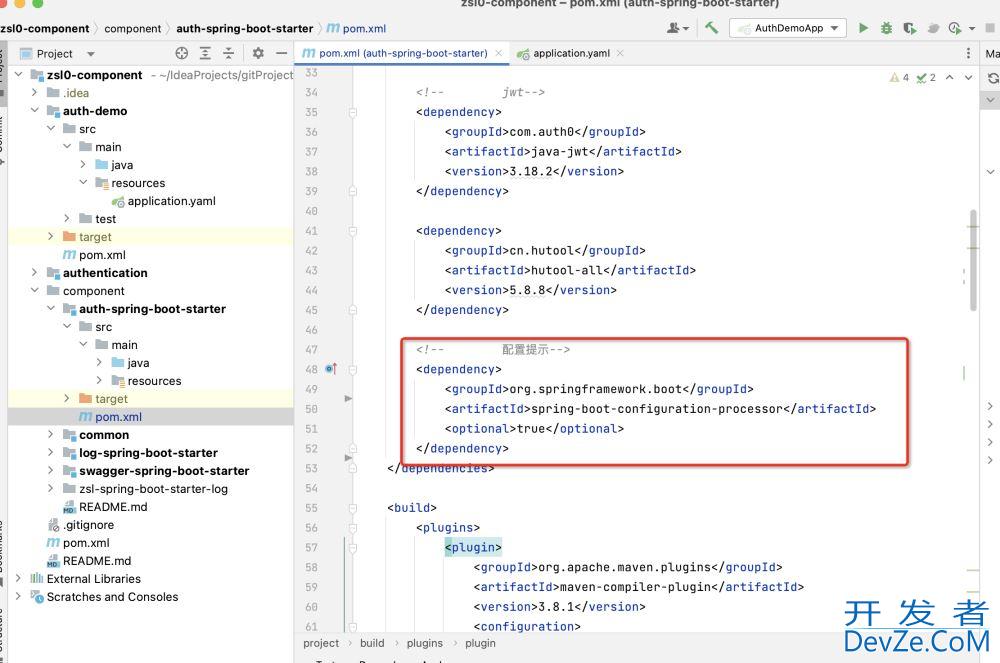Image resolution: width=1000 pixels, height=663 pixels.
Task: Expand External Libraries node
Action: tap(18, 578)
